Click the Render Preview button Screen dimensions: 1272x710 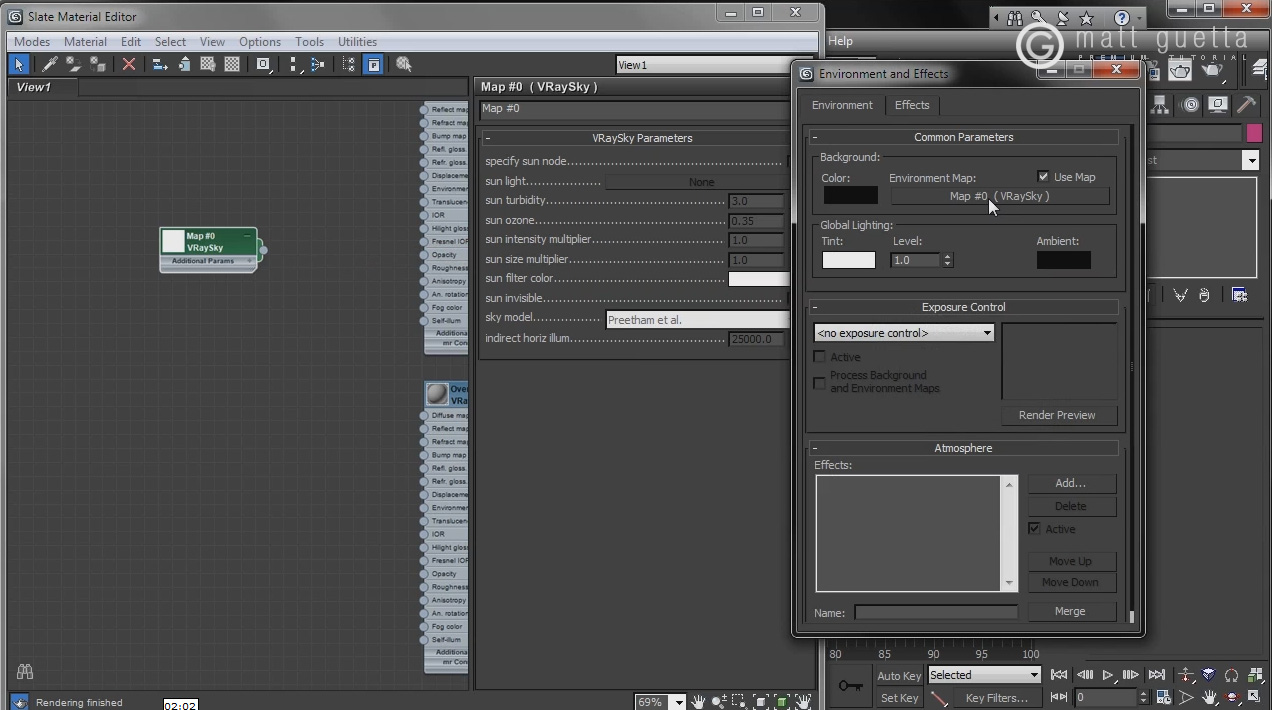(1057, 415)
